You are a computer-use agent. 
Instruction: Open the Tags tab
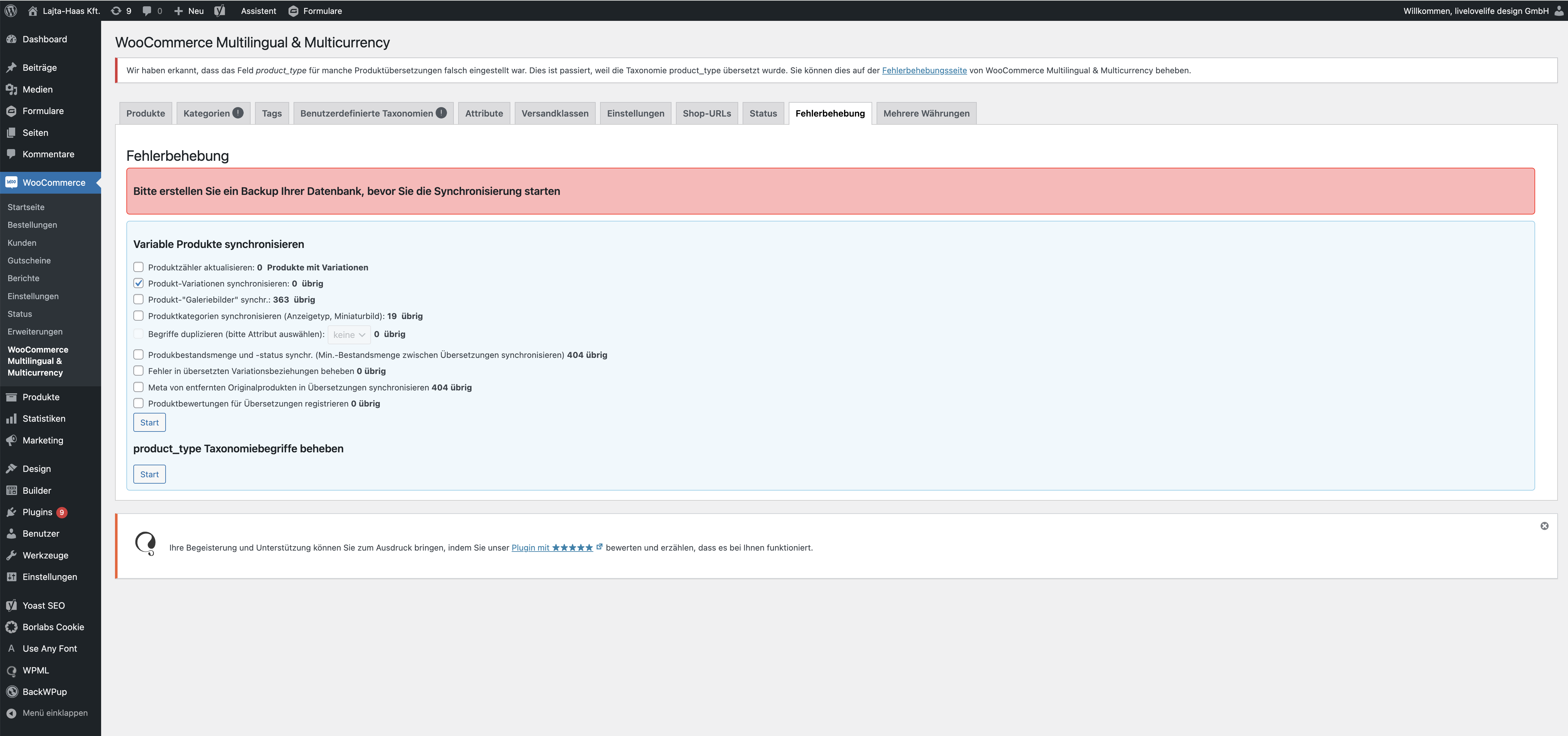tap(271, 113)
